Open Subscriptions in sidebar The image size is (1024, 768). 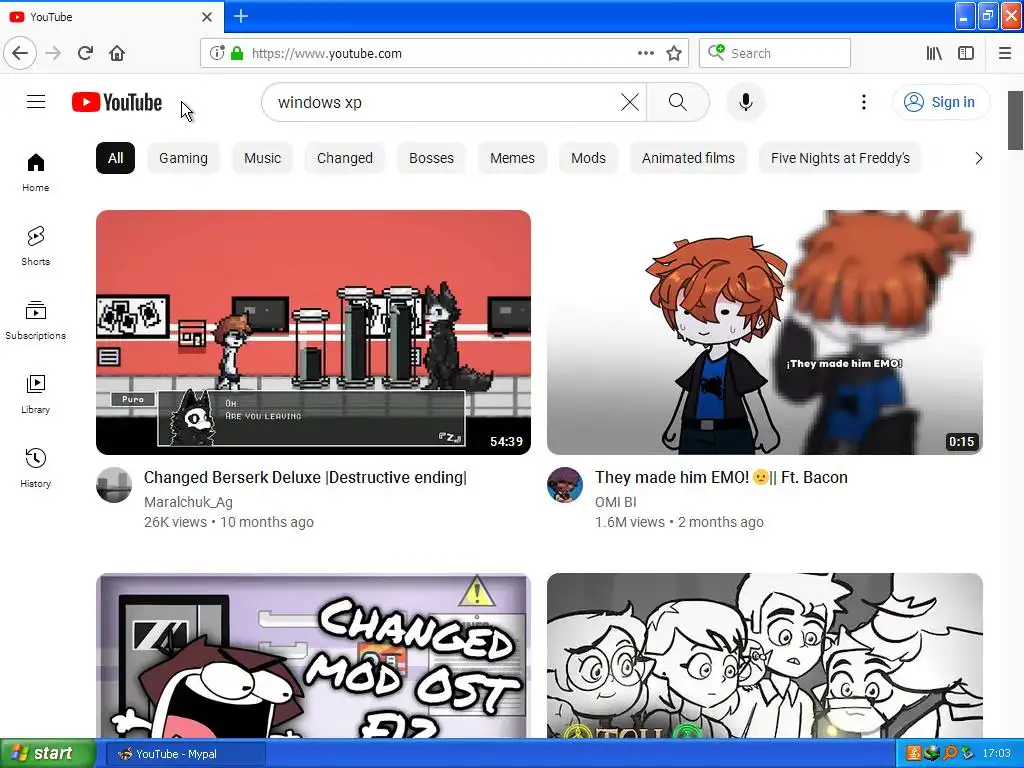(x=36, y=320)
